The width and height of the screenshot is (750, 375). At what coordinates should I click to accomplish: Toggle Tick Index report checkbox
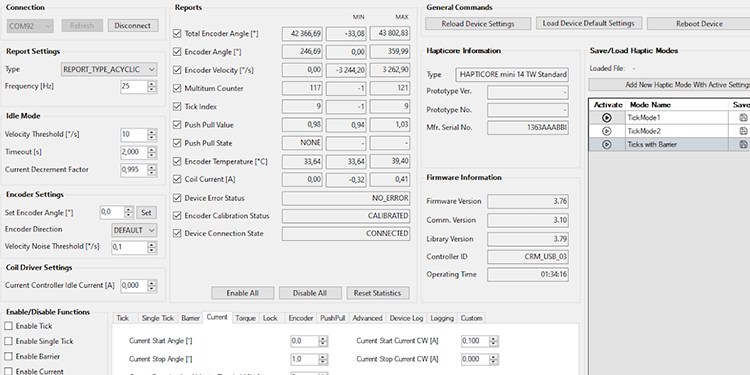[x=177, y=106]
